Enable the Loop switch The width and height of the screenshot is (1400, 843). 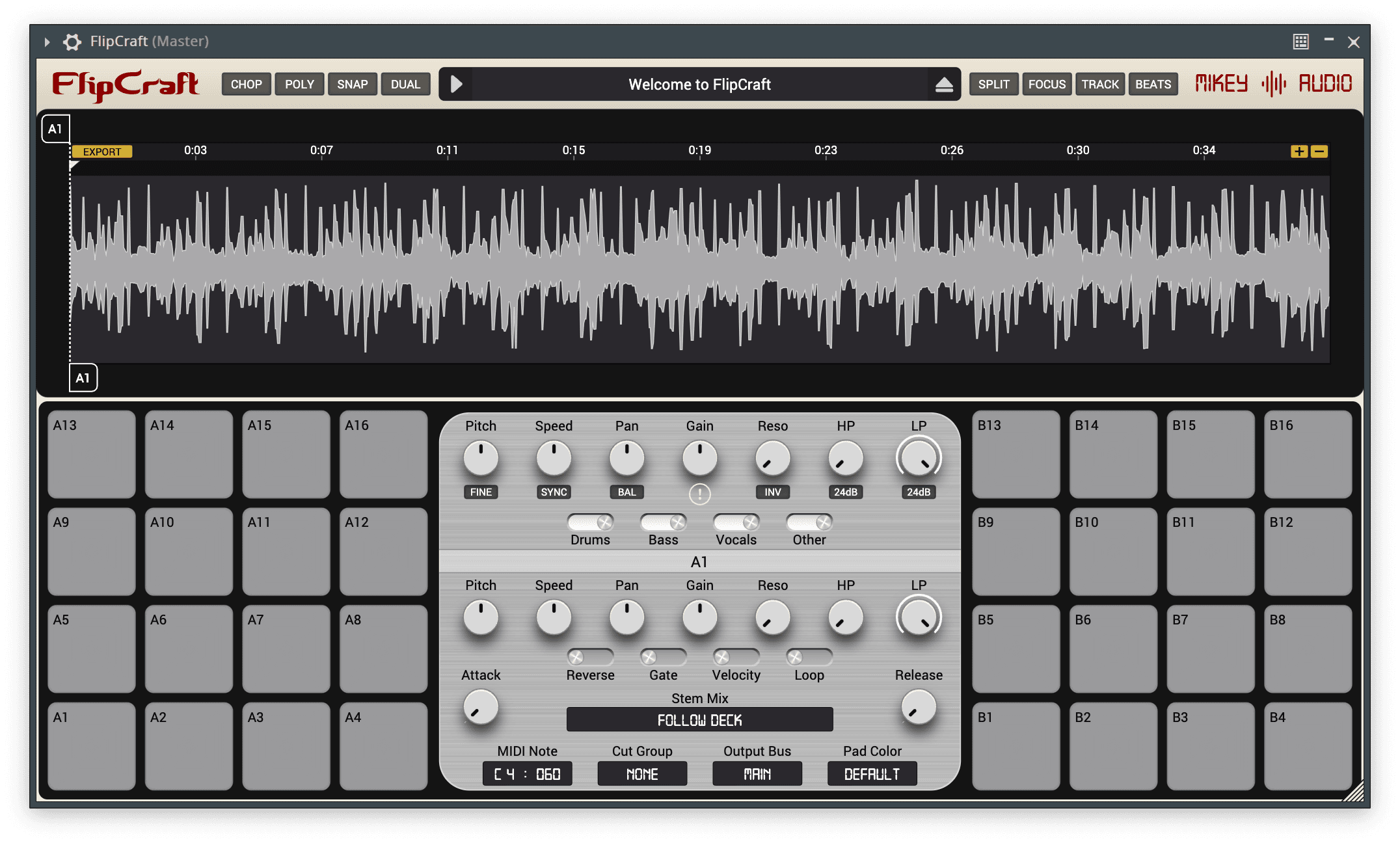tap(809, 657)
